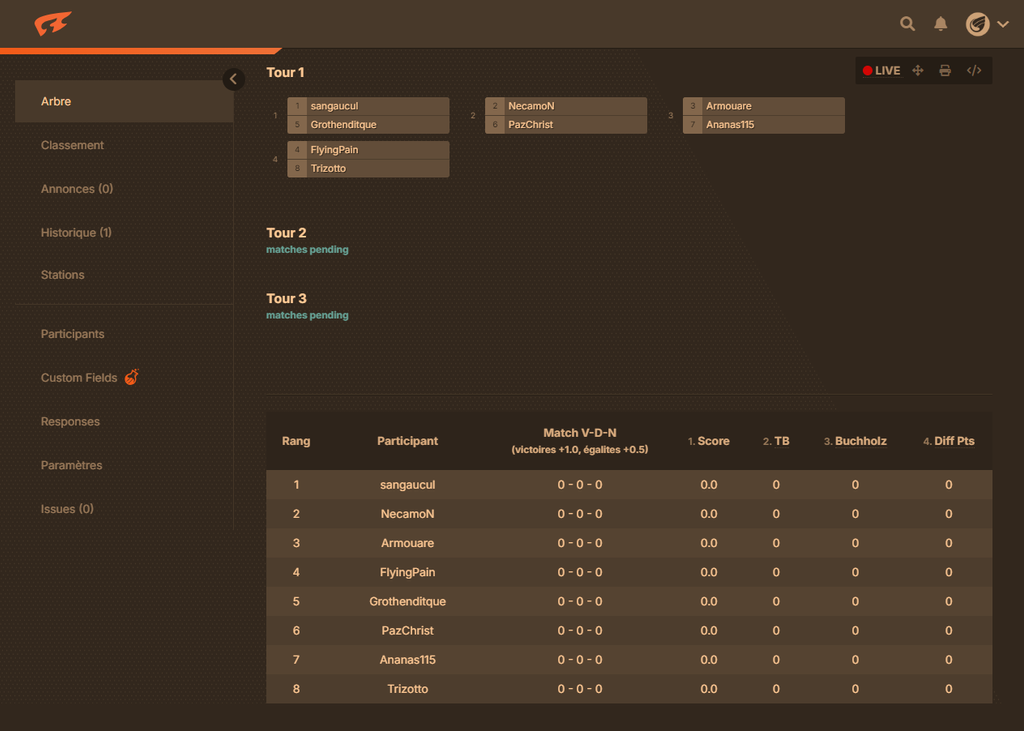1024x731 pixels.
Task: Click the user avatar icon
Action: pyautogui.click(x=977, y=24)
